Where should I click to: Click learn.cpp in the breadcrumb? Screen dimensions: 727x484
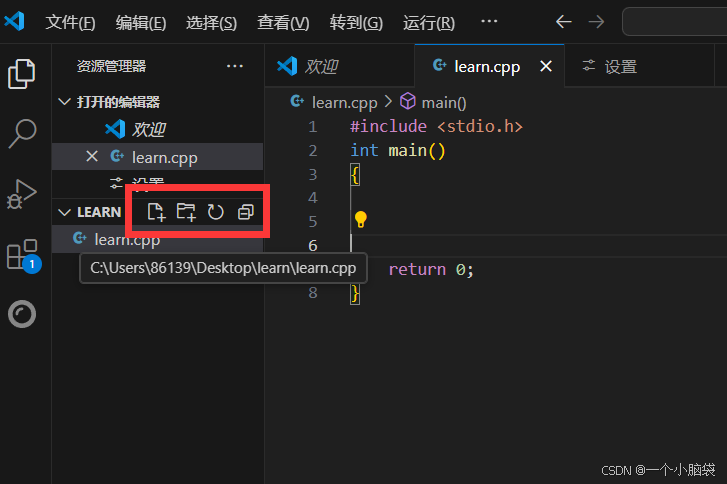(344, 102)
